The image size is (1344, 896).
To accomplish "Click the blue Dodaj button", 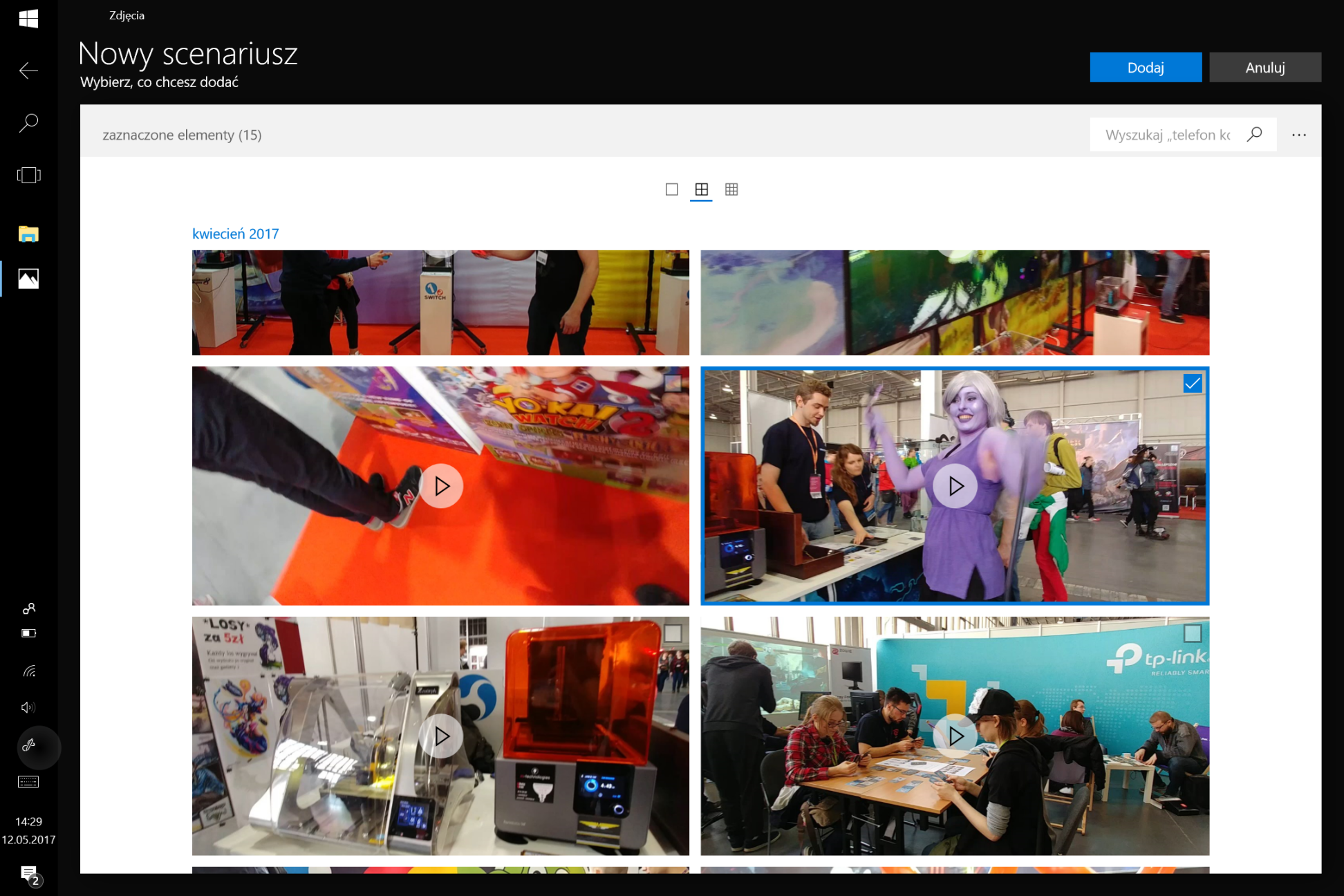I will [1145, 68].
